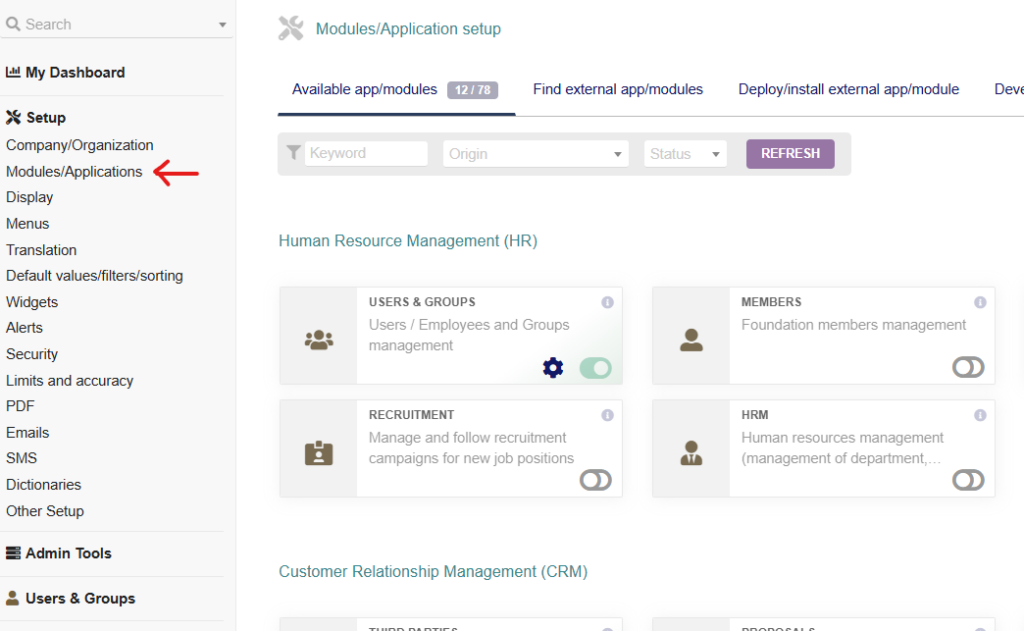Click info icon on HRM card
The image size is (1024, 631).
[x=980, y=415]
